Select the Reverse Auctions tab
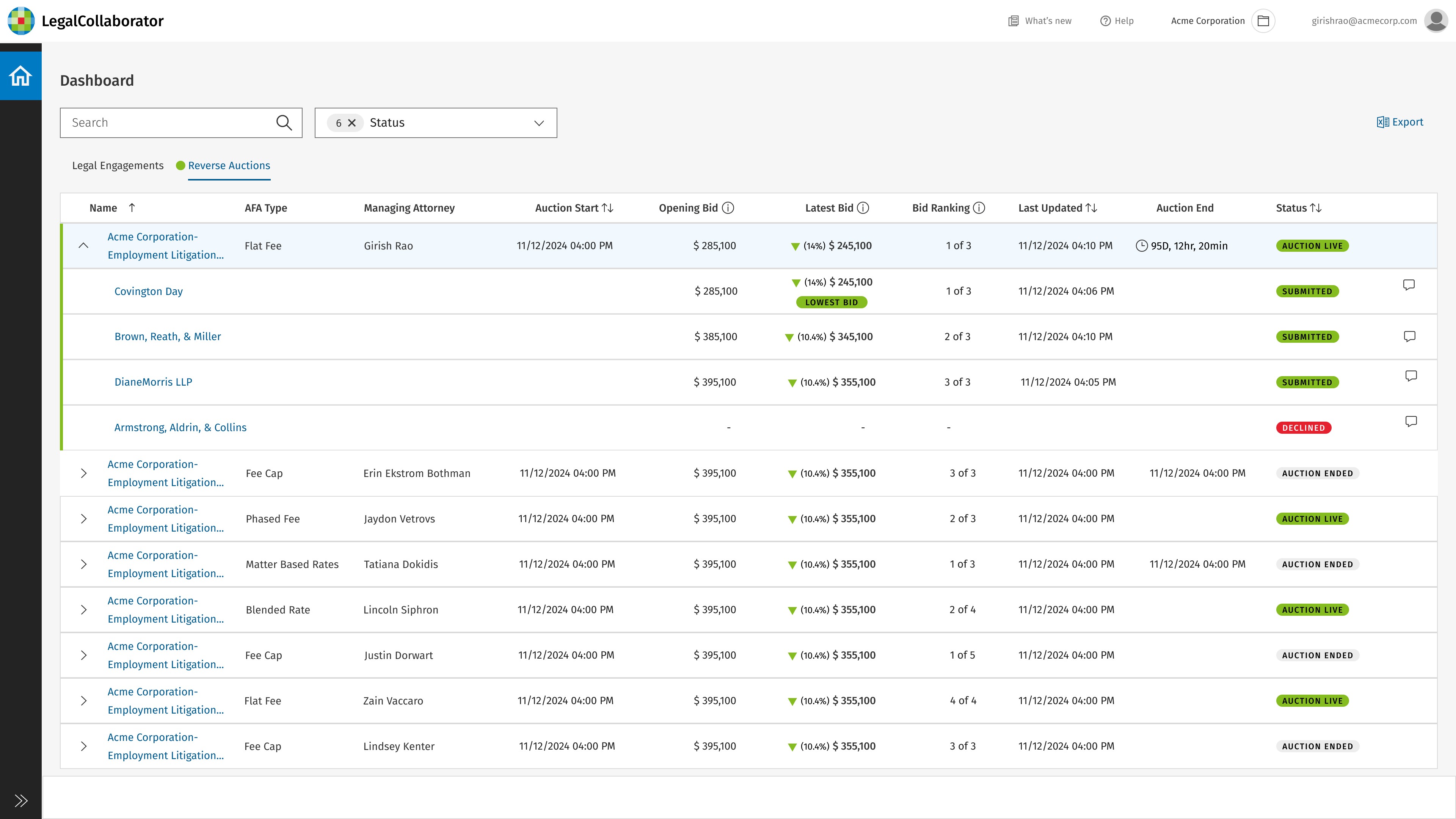Screen dimensions: 1456x819 point(229,166)
